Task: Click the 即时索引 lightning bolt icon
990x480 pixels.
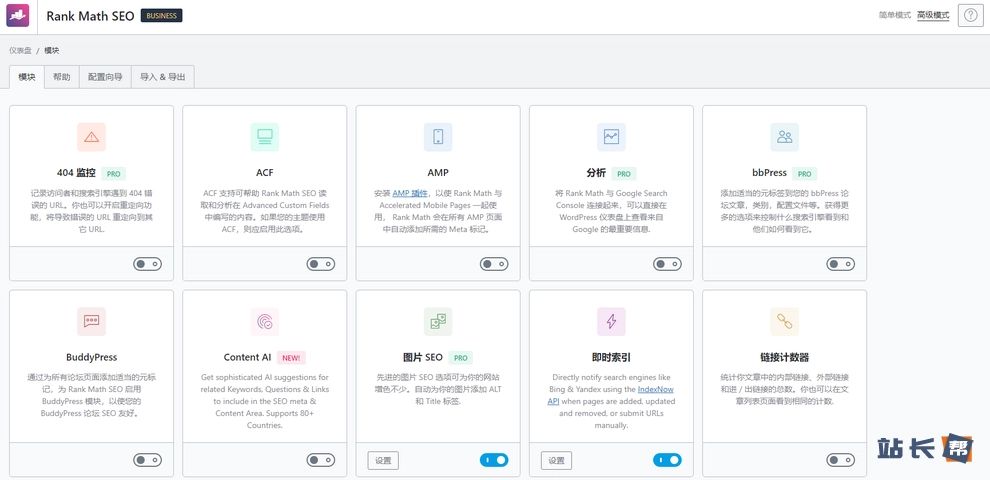Action: [x=611, y=322]
